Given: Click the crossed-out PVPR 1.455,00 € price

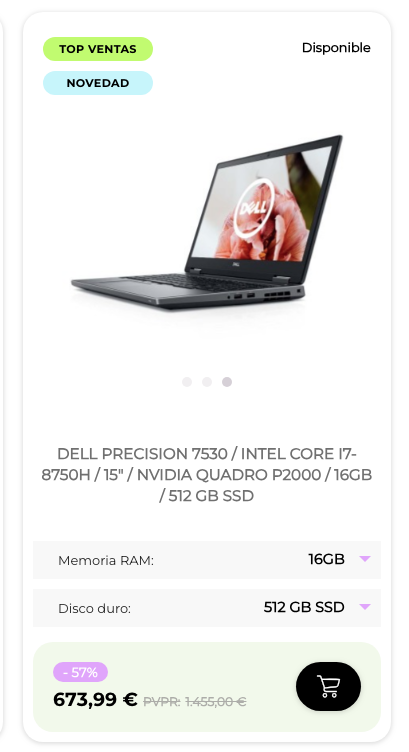Looking at the screenshot, I should pyautogui.click(x=195, y=702).
